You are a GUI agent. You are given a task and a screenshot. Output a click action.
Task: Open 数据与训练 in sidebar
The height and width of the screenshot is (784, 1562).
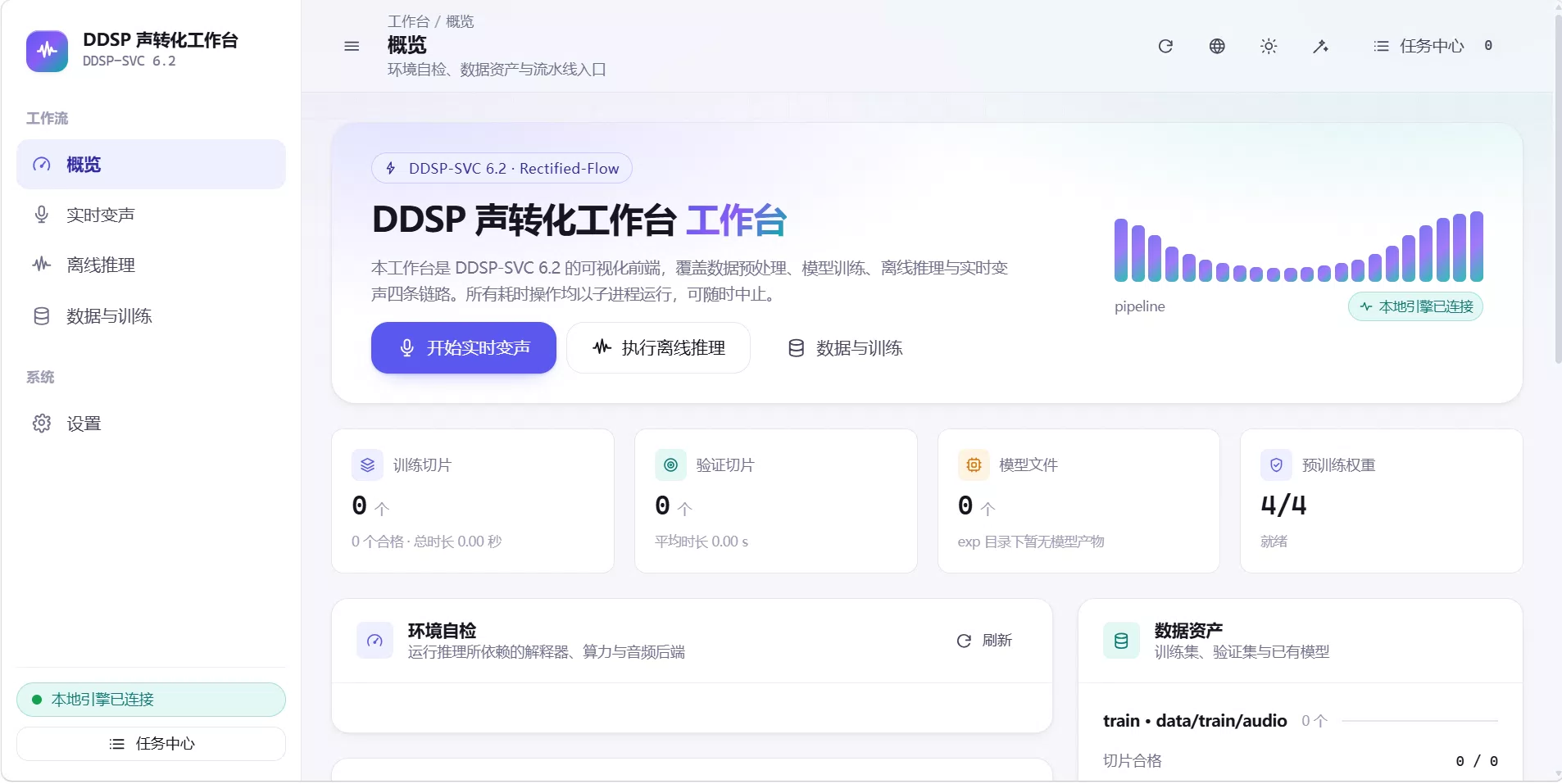click(x=151, y=315)
